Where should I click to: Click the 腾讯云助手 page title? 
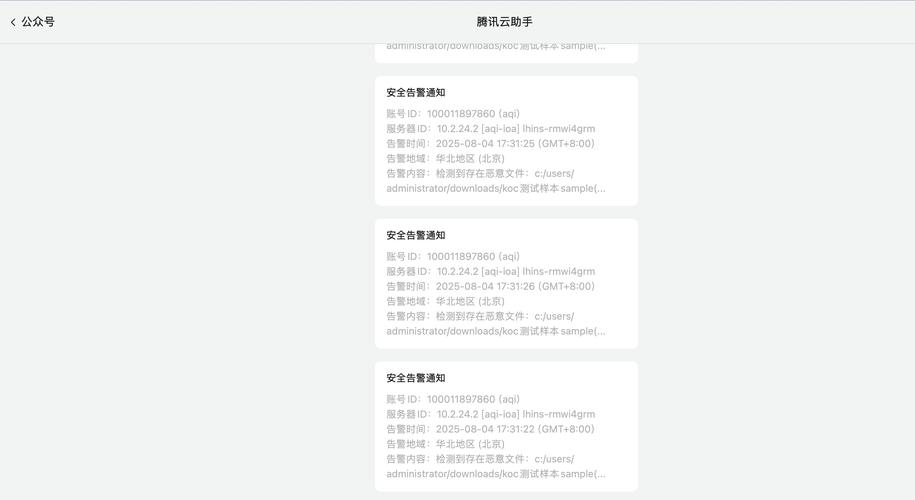coord(504,22)
